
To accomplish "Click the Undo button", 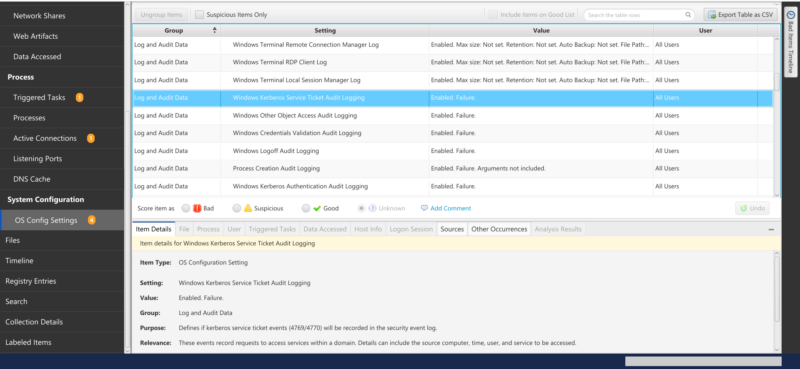I will pos(752,208).
